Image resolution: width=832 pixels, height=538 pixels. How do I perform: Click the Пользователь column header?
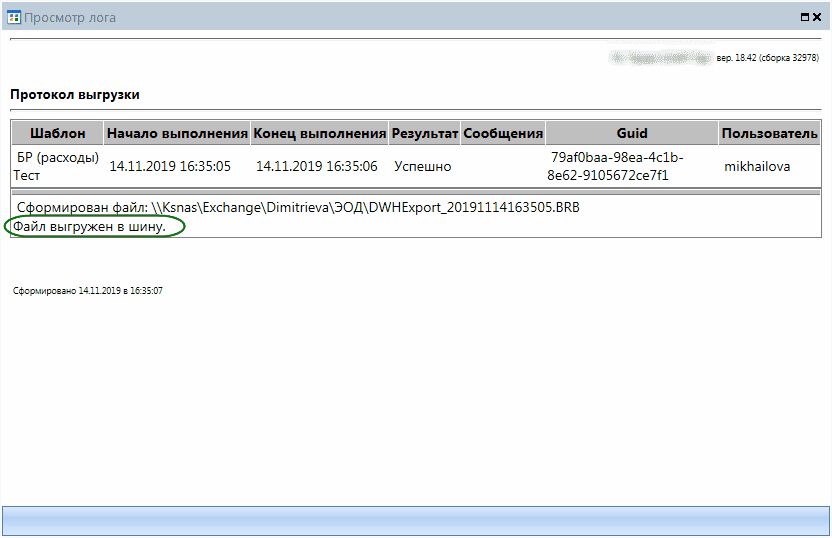(769, 133)
